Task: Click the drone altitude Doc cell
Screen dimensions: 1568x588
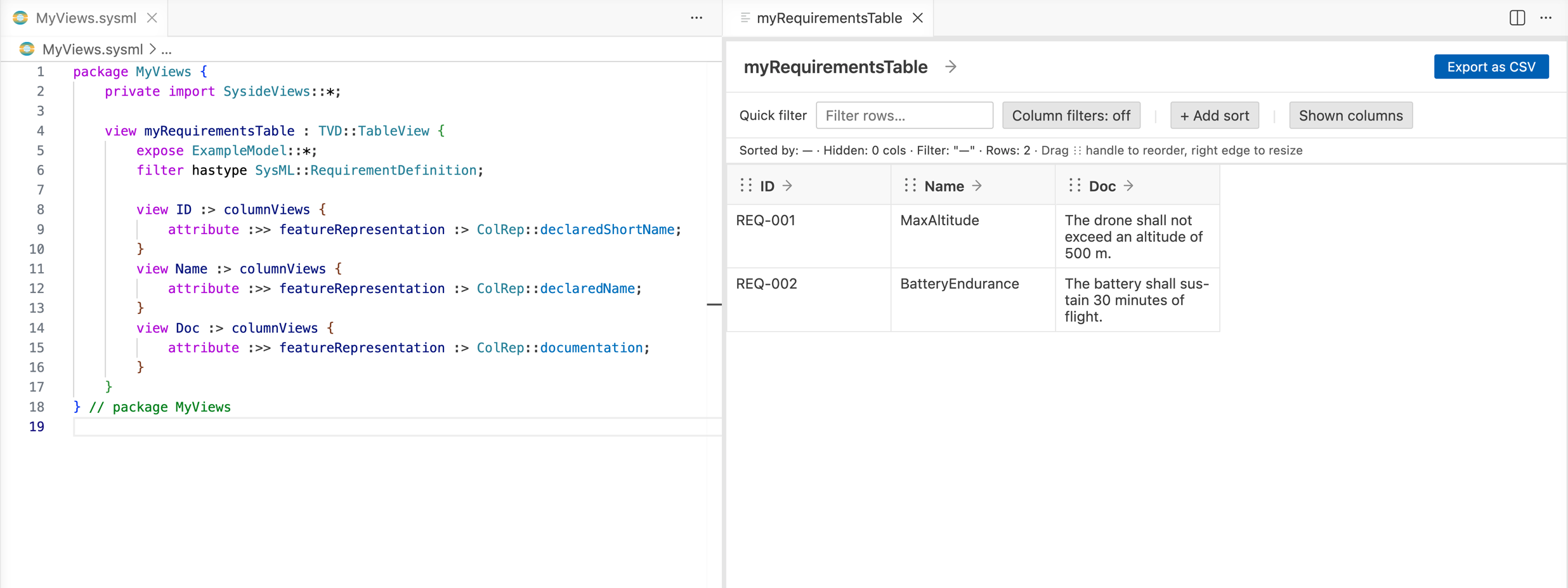Action: click(1137, 236)
